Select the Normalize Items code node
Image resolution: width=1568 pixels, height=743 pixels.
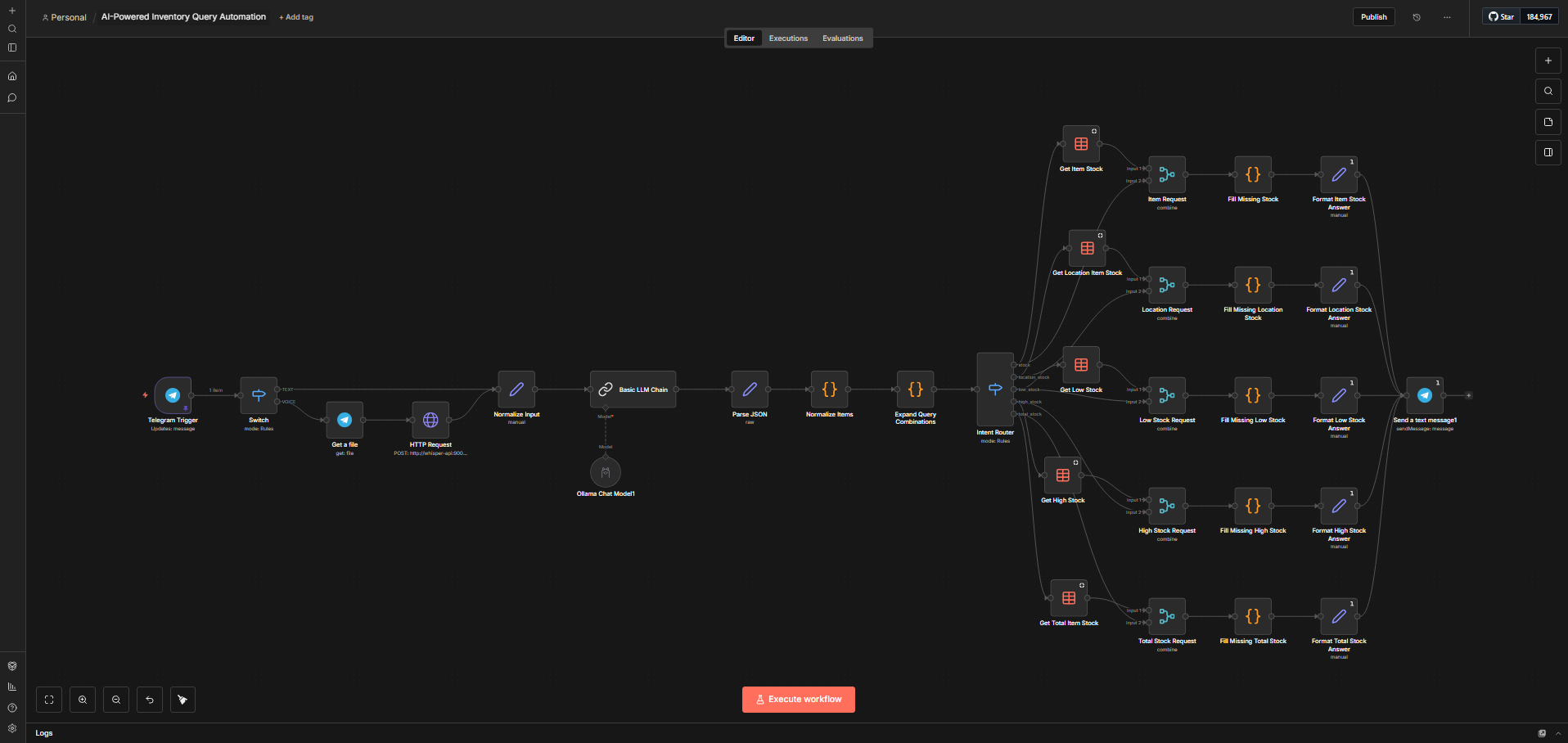click(829, 390)
